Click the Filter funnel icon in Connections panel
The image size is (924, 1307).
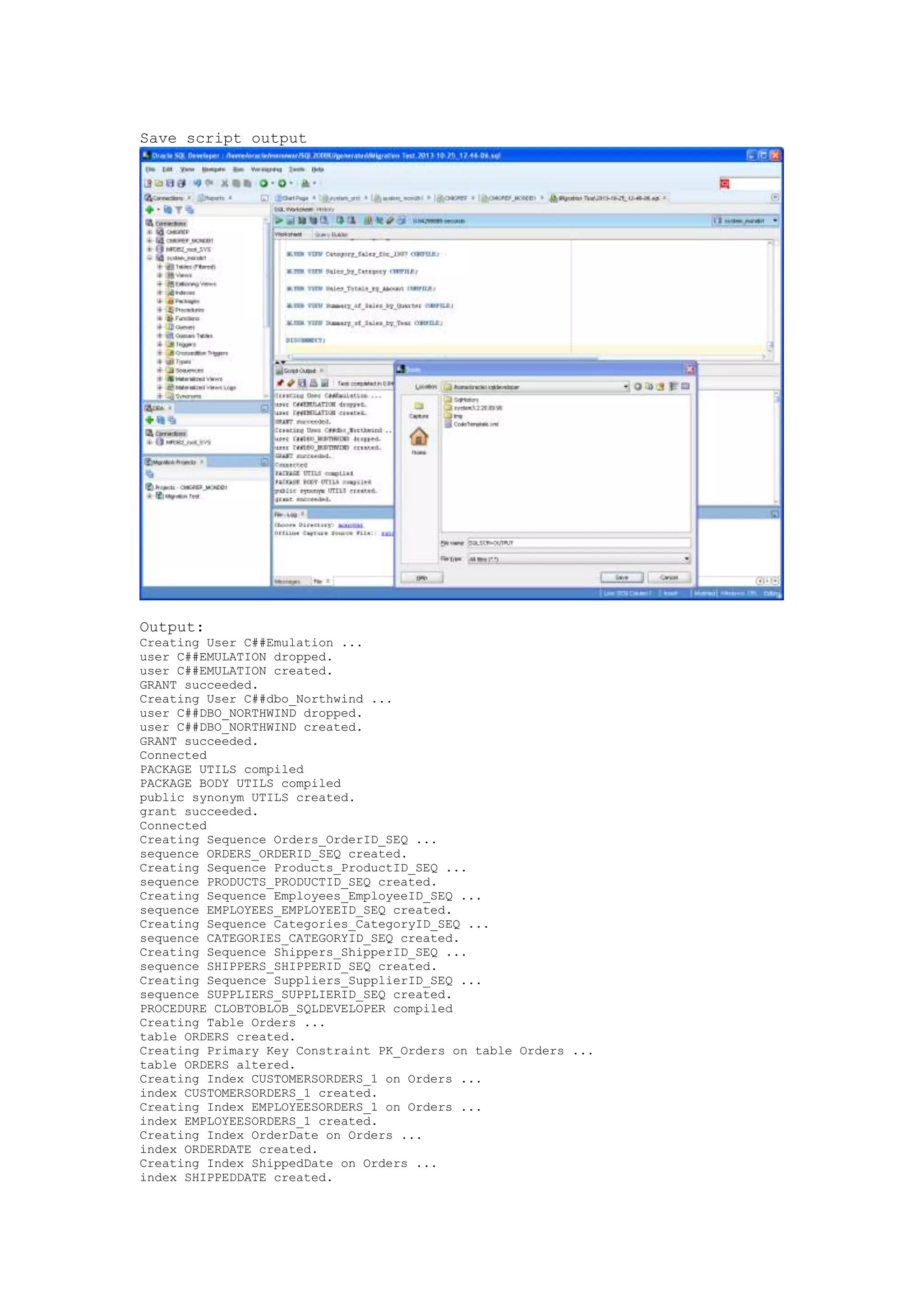(x=178, y=210)
